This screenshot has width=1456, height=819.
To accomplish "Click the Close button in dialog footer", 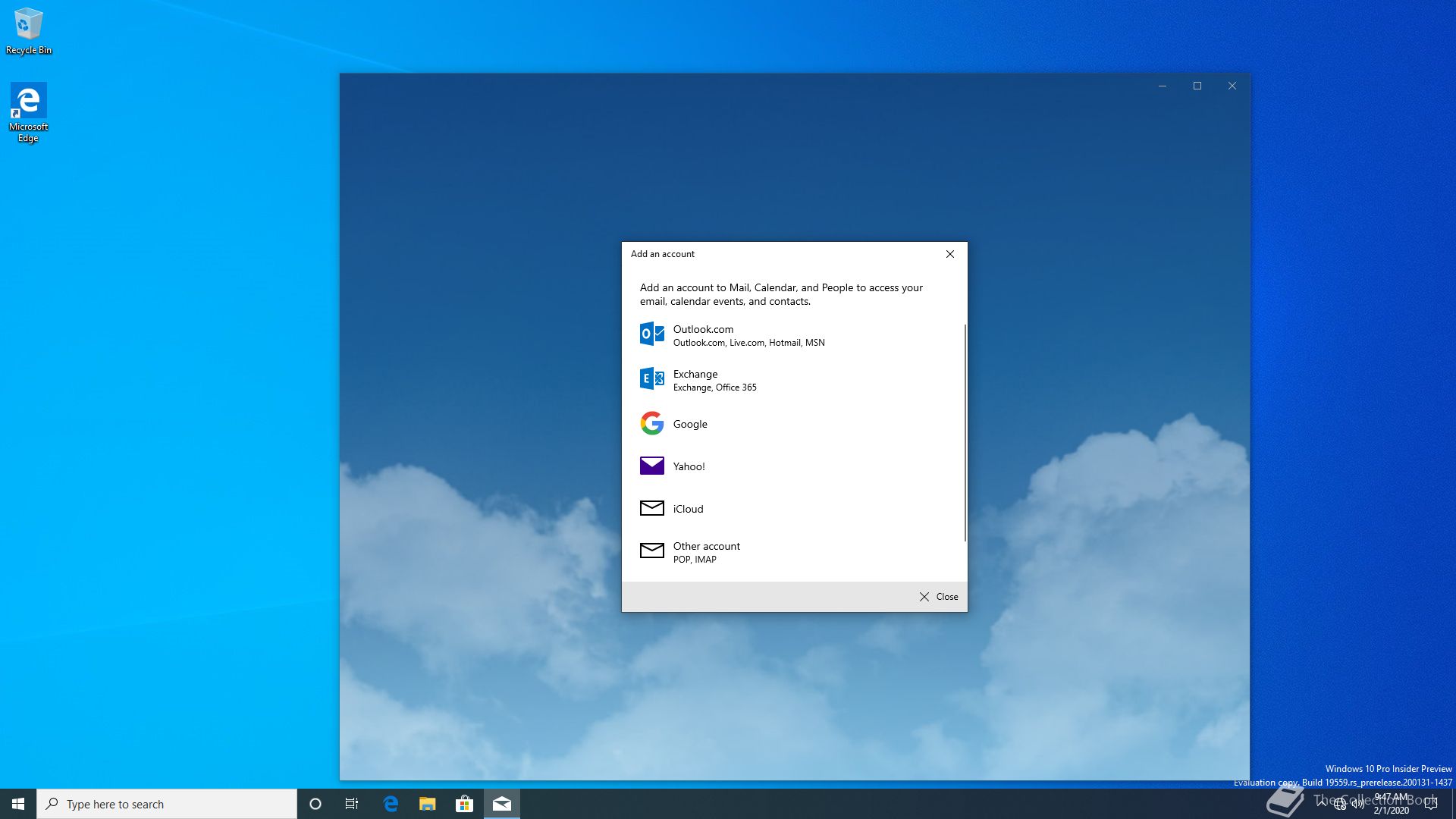I will coord(938,597).
